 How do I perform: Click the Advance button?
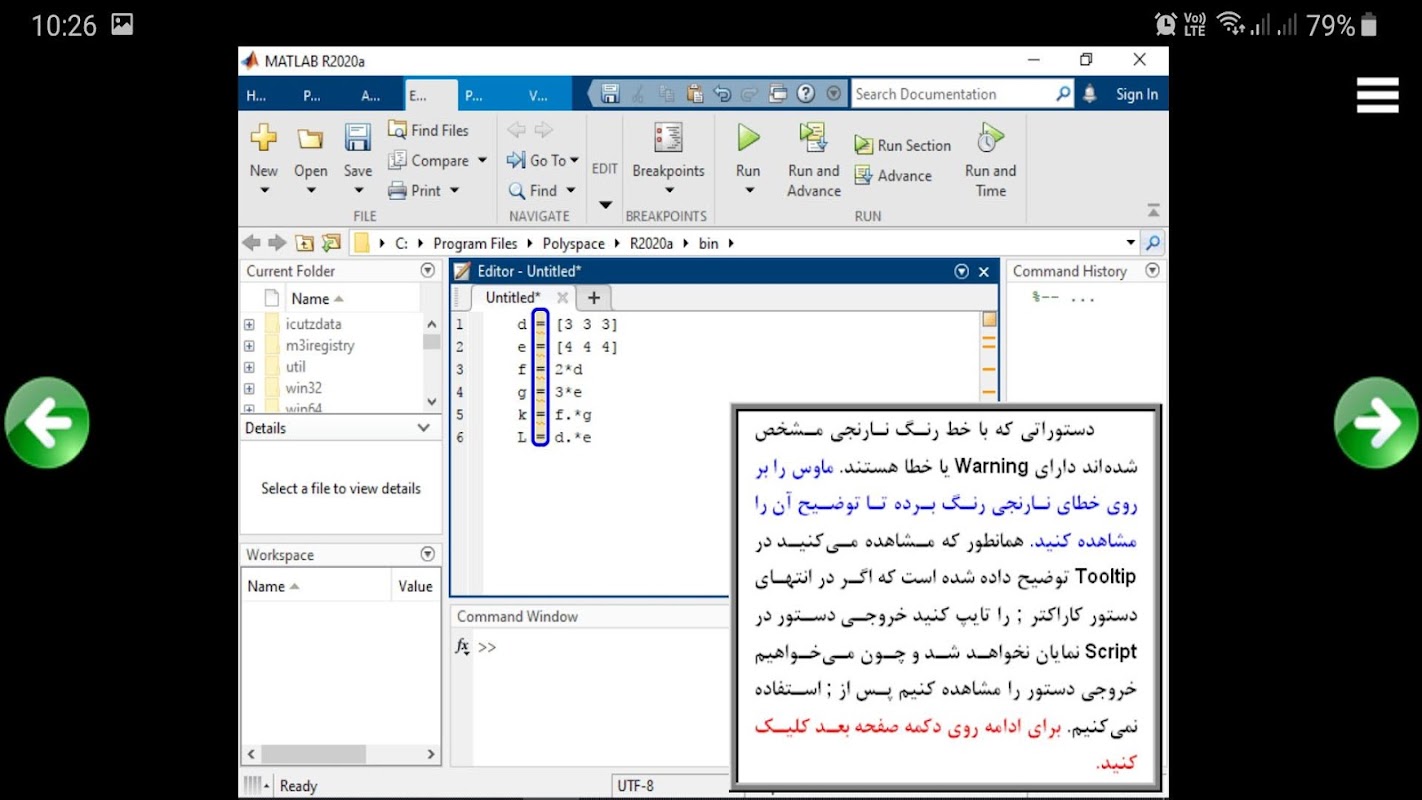tap(893, 176)
